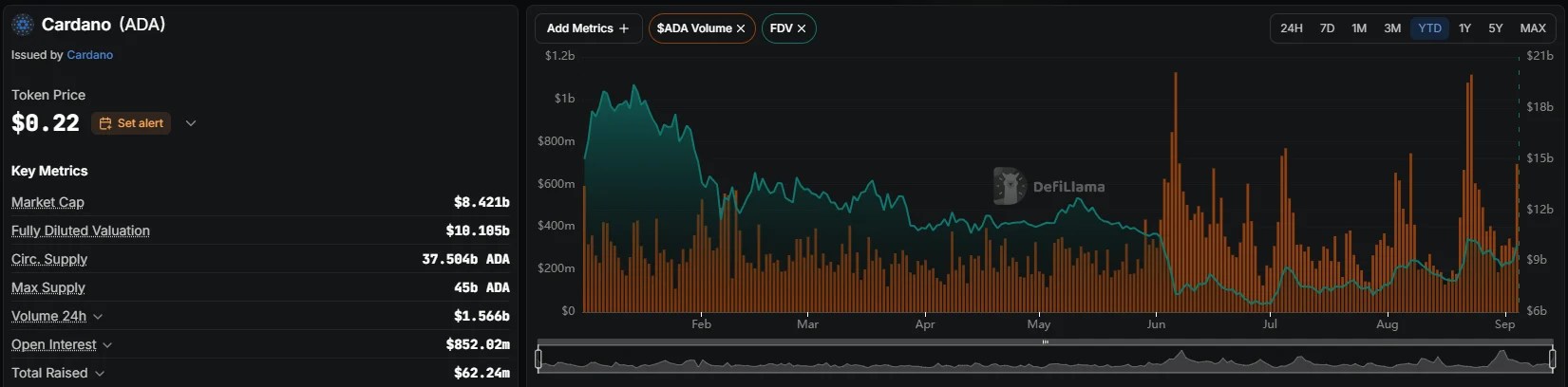The image size is (1568, 387).
Task: Select the 1Y time range
Action: [1464, 28]
